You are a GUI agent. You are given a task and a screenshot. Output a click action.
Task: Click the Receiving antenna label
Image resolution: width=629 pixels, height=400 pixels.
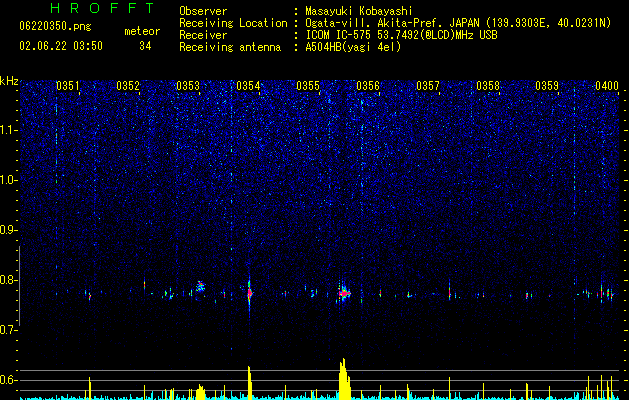click(x=230, y=47)
